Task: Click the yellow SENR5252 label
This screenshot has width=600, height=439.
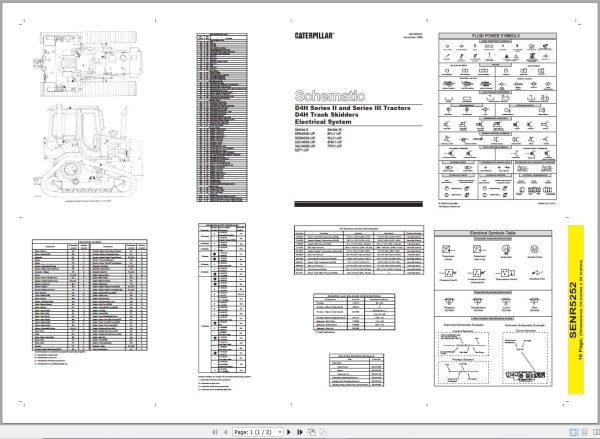Action: coord(576,310)
